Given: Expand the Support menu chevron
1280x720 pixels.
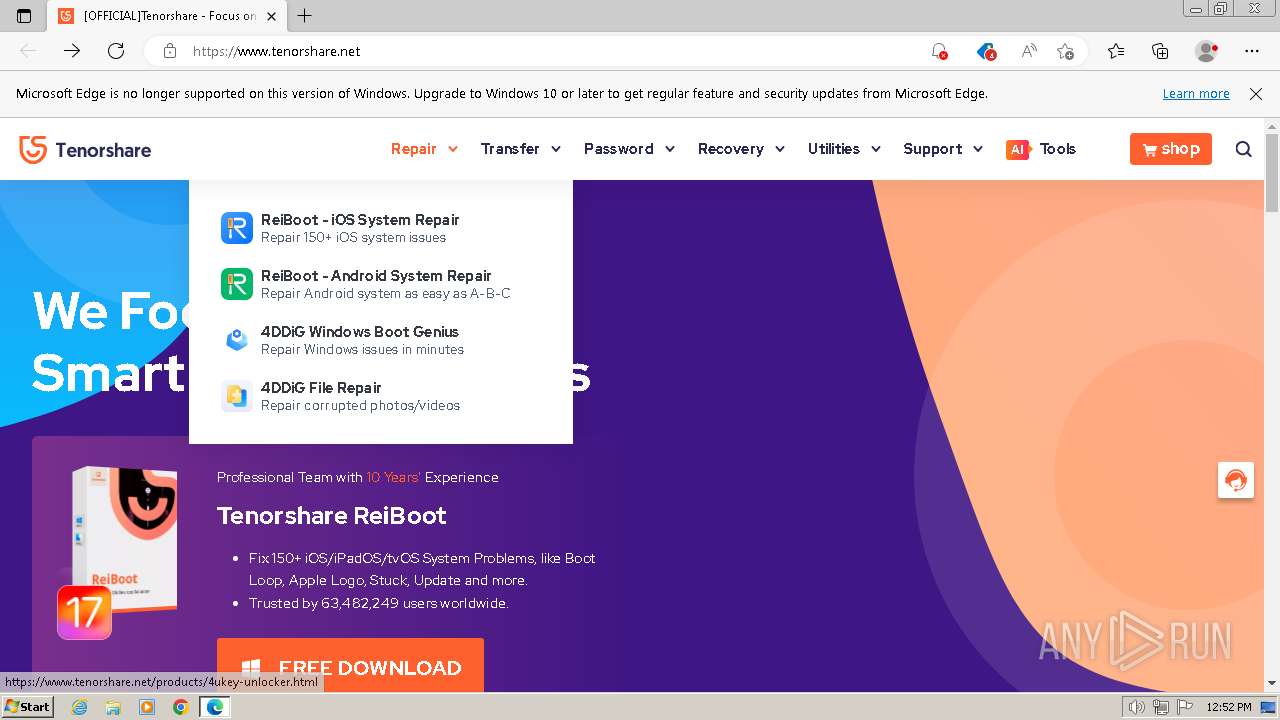Looking at the screenshot, I should (978, 149).
